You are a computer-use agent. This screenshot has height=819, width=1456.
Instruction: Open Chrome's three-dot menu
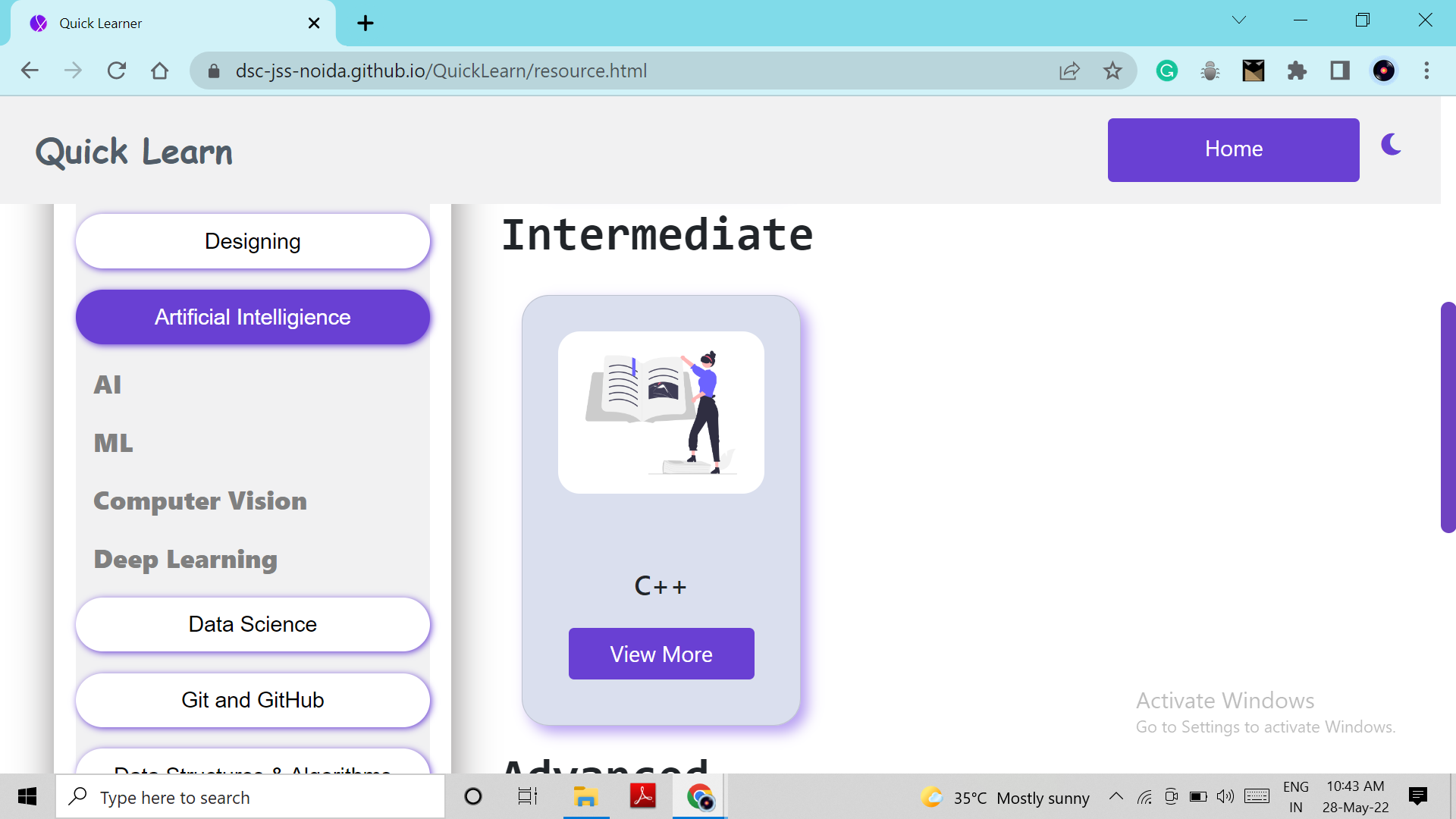1426,71
